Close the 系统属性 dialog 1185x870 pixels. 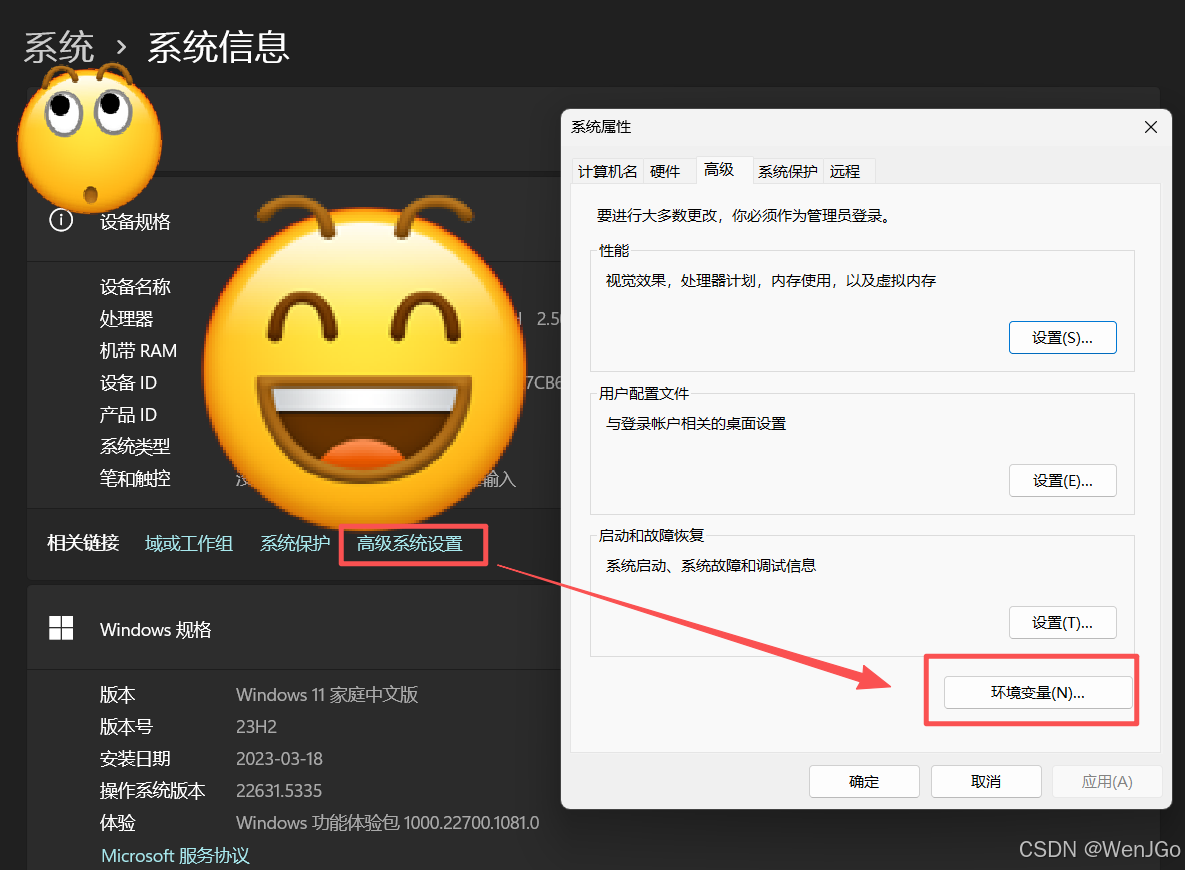pos(1150,127)
